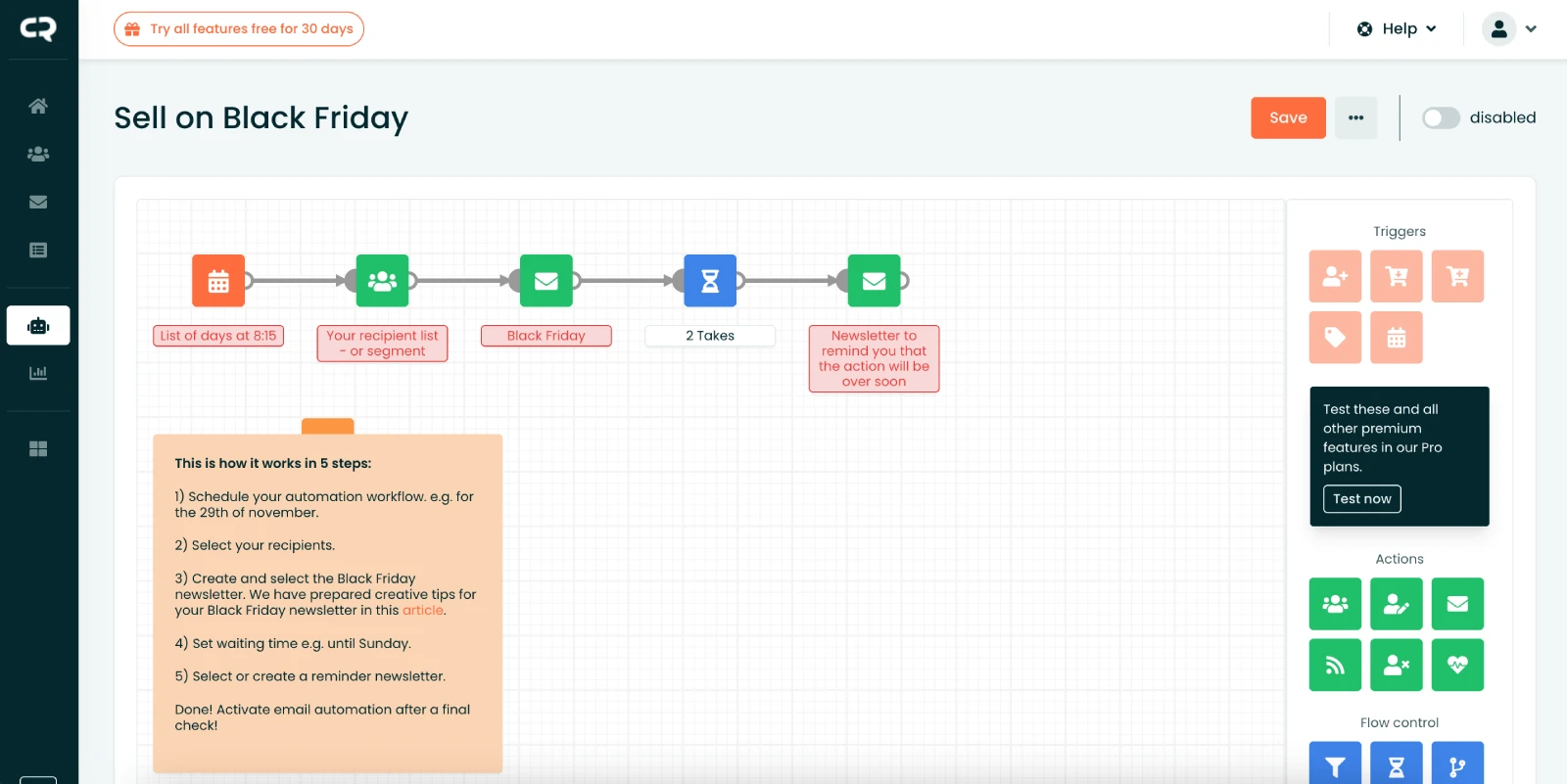Select the branch split flow control icon

[1457, 766]
